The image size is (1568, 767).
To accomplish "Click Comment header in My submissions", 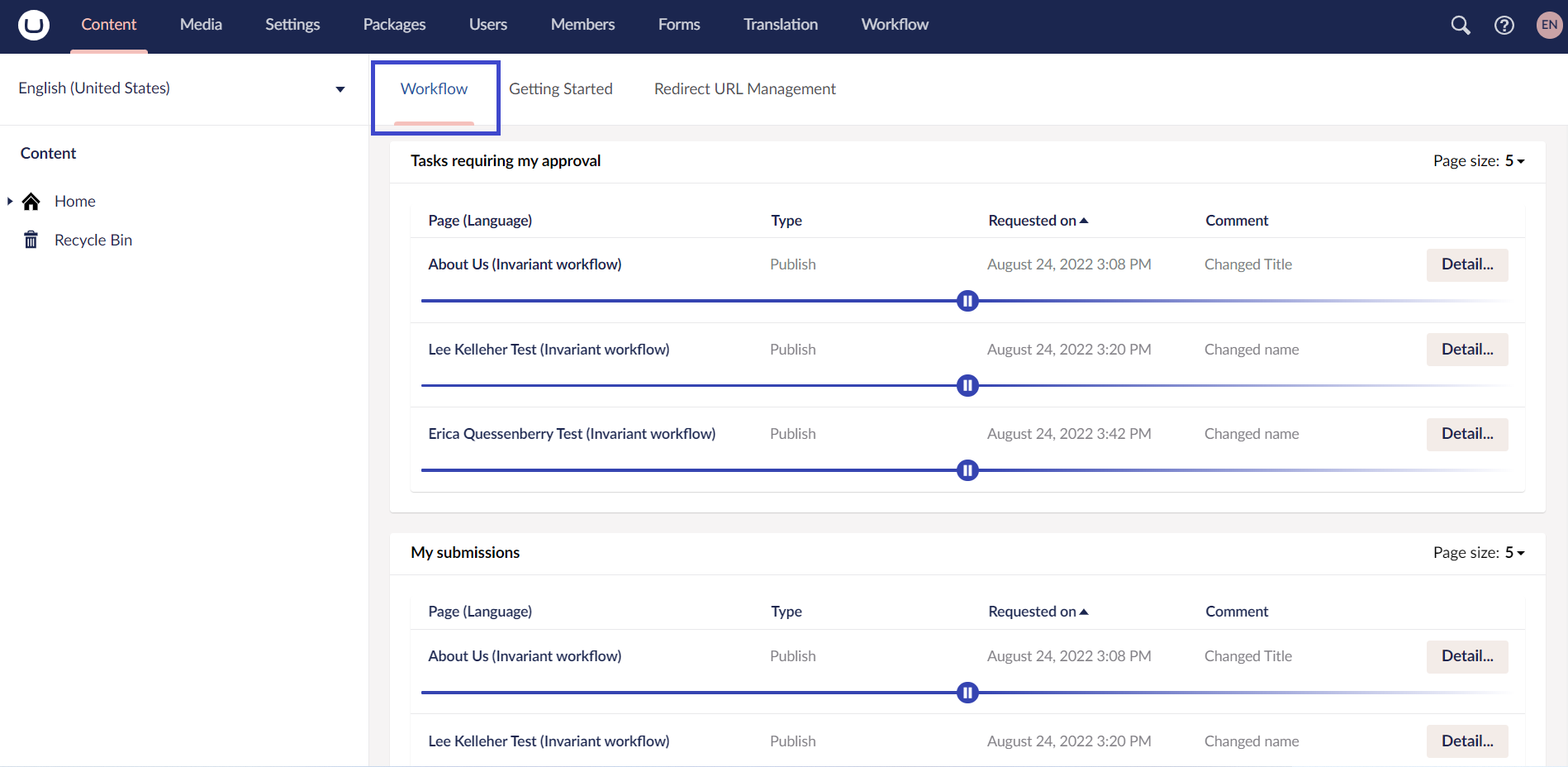I will tap(1237, 612).
